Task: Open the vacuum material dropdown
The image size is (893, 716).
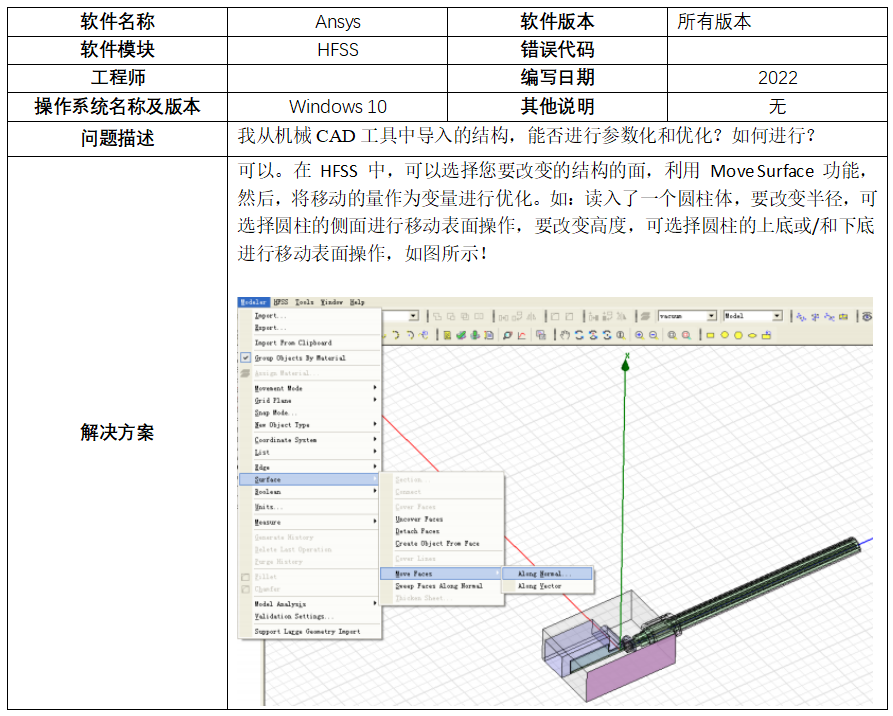Action: (x=711, y=316)
